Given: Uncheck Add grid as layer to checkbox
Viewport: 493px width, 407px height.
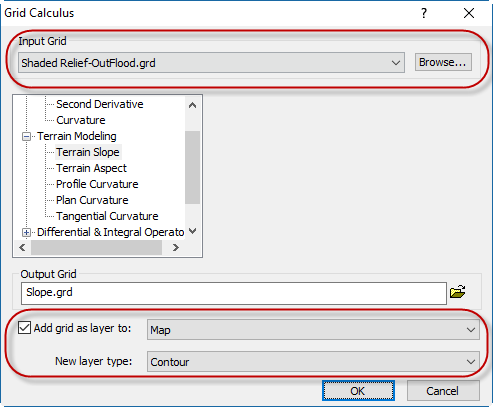Looking at the screenshot, I should 24,328.
